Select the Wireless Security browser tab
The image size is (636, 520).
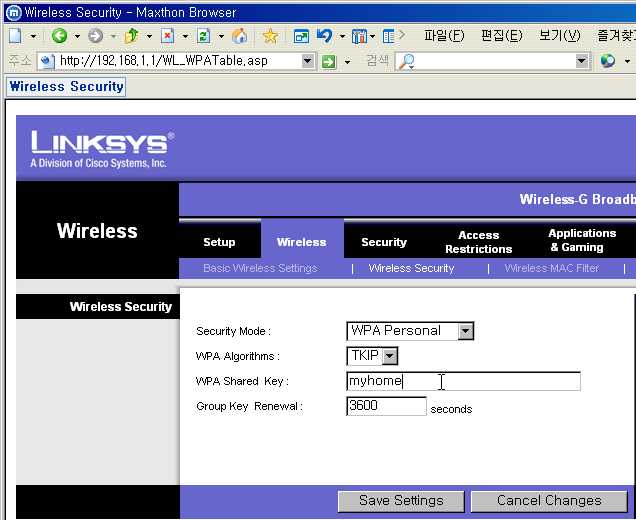pos(66,87)
